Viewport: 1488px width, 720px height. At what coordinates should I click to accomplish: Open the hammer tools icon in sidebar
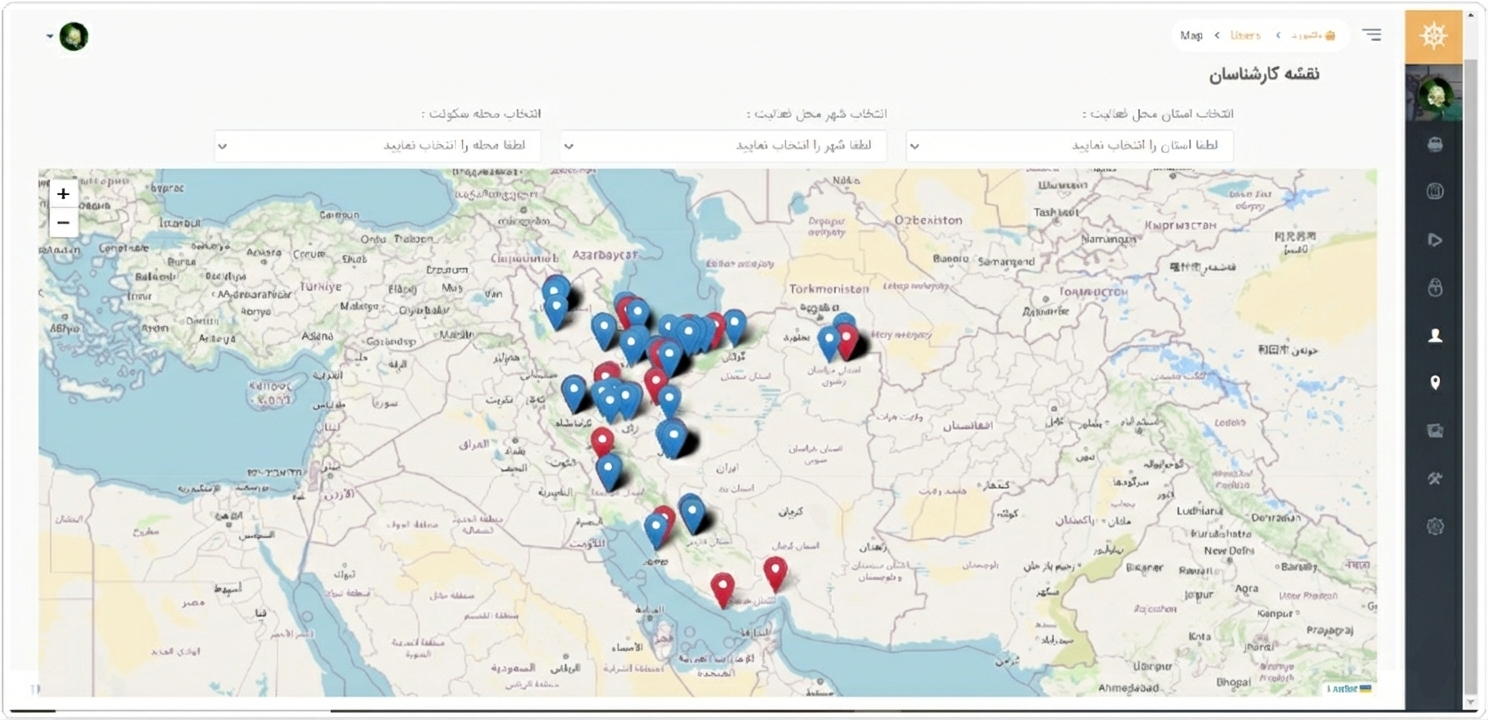pyautogui.click(x=1435, y=479)
